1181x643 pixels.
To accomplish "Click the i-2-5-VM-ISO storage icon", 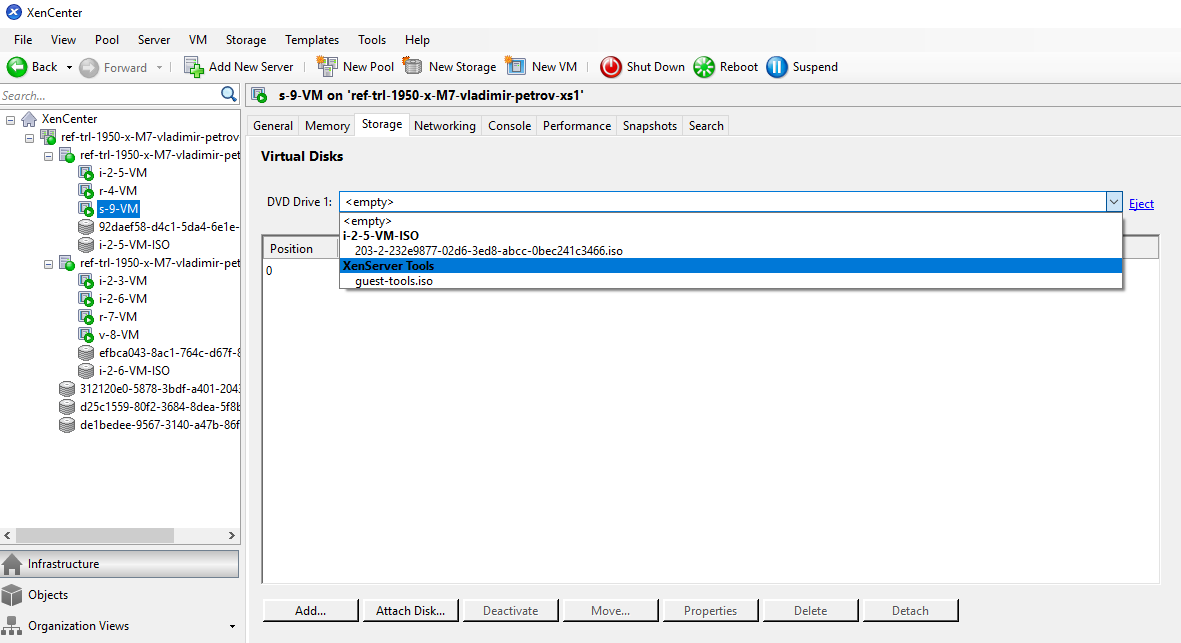I will tap(86, 245).
